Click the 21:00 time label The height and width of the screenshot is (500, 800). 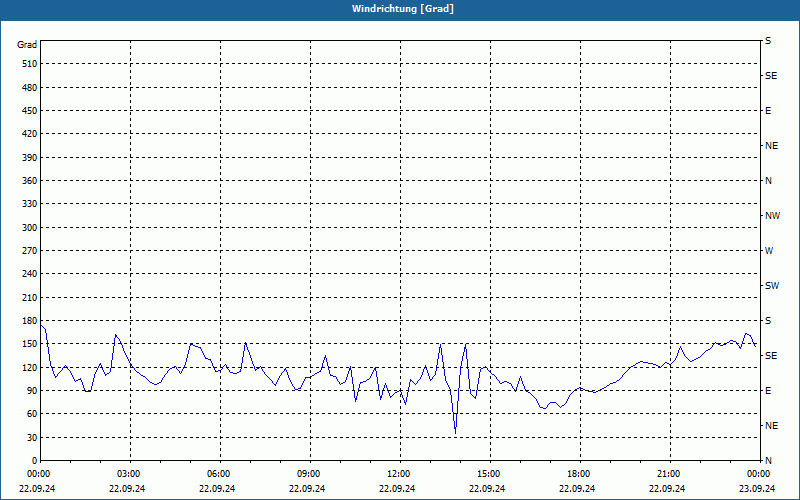(x=669, y=474)
